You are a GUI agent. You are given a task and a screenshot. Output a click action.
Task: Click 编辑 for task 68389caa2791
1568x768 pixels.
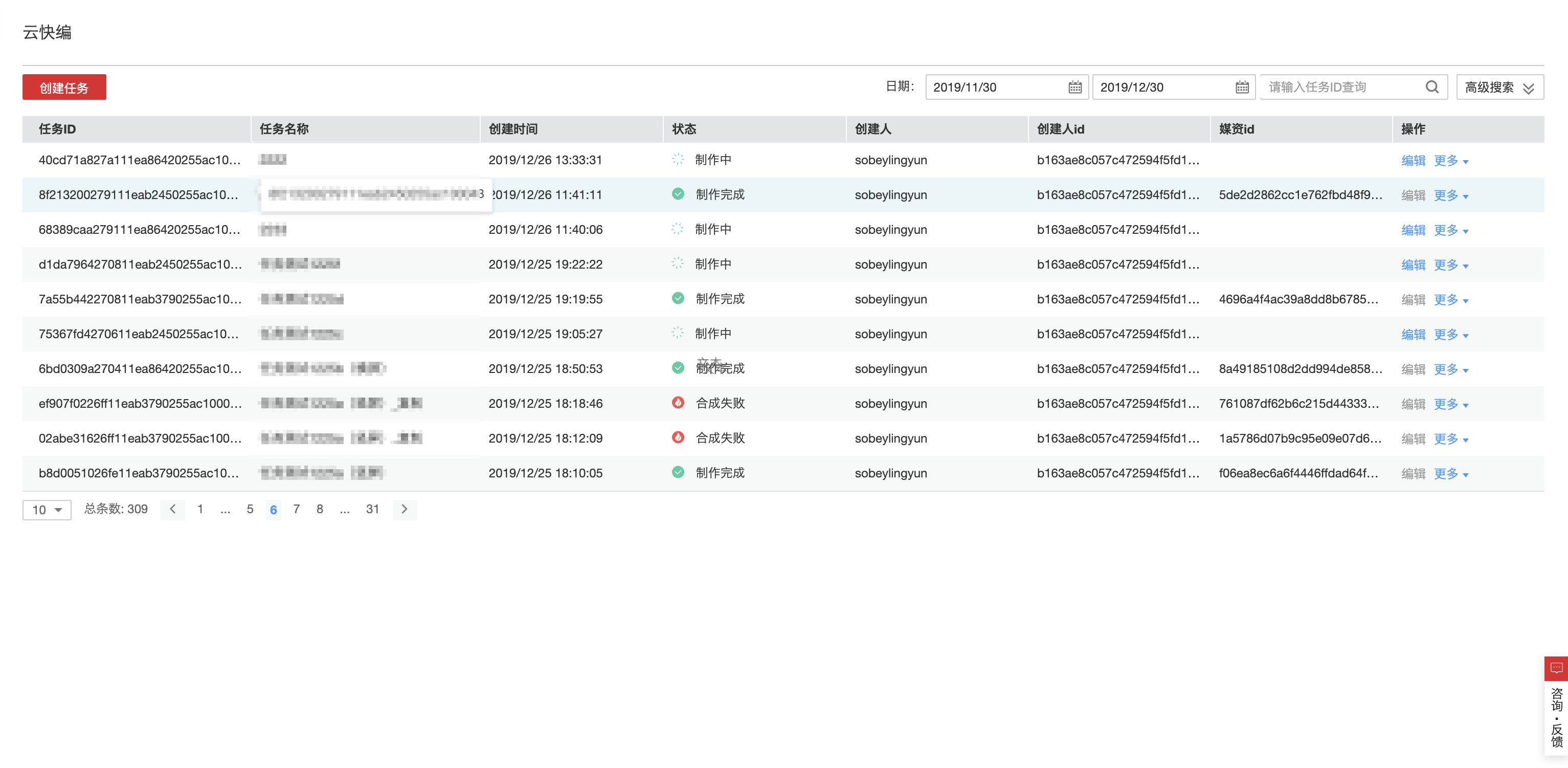[1413, 230]
